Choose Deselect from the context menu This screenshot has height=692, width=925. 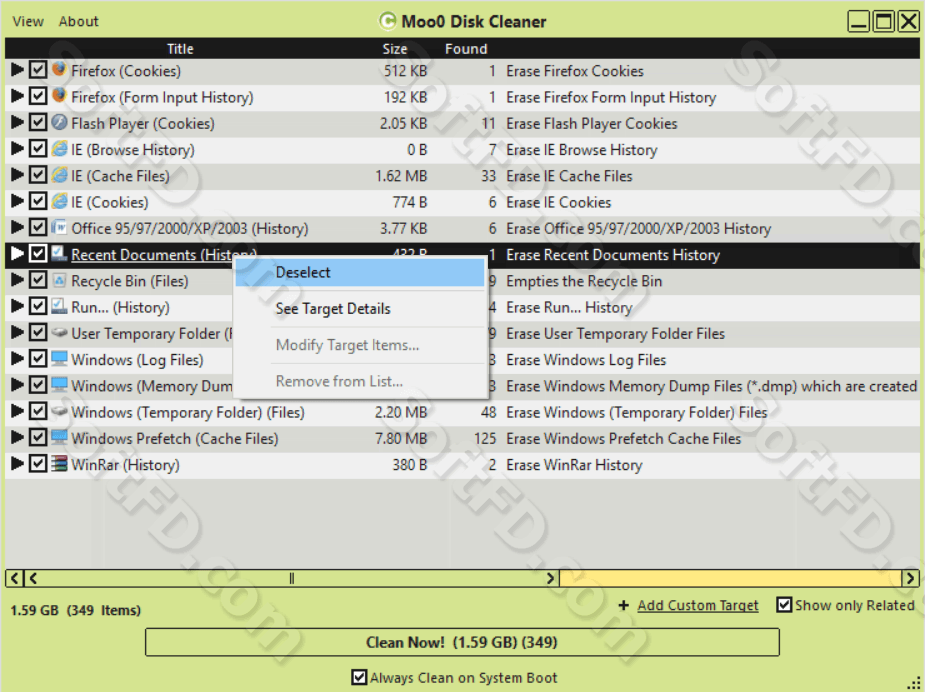click(360, 273)
